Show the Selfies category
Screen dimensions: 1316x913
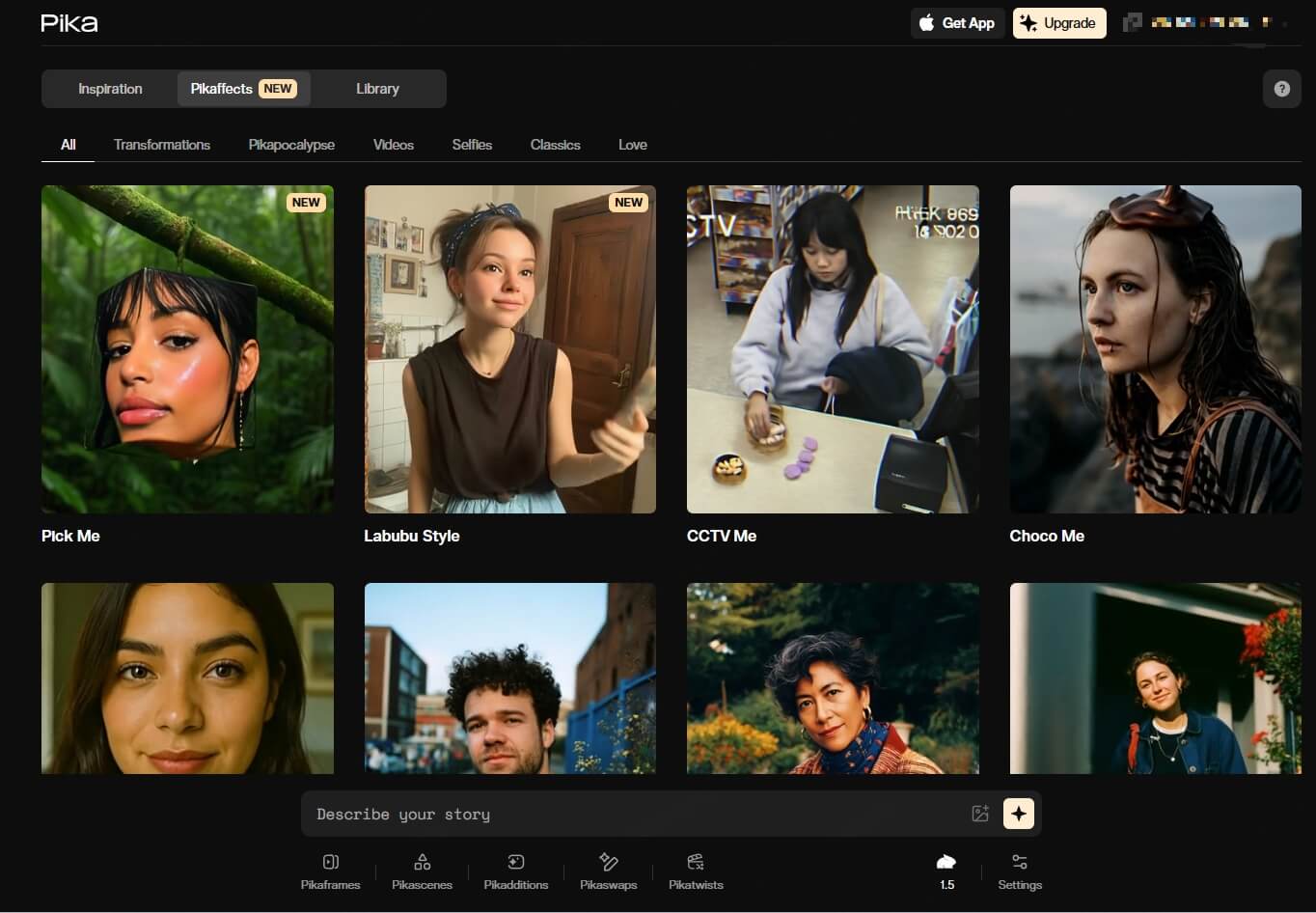coord(472,145)
